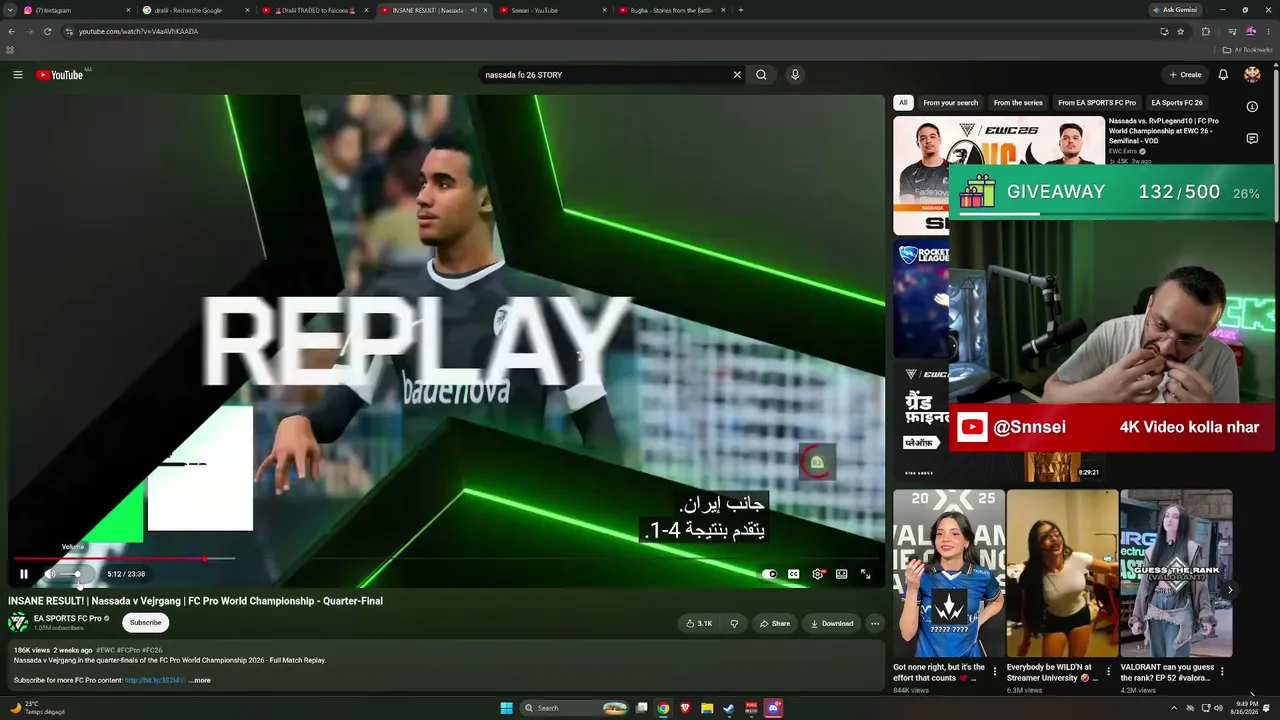The height and width of the screenshot is (720, 1280).
Task: Select the All filter chip
Action: 903,102
